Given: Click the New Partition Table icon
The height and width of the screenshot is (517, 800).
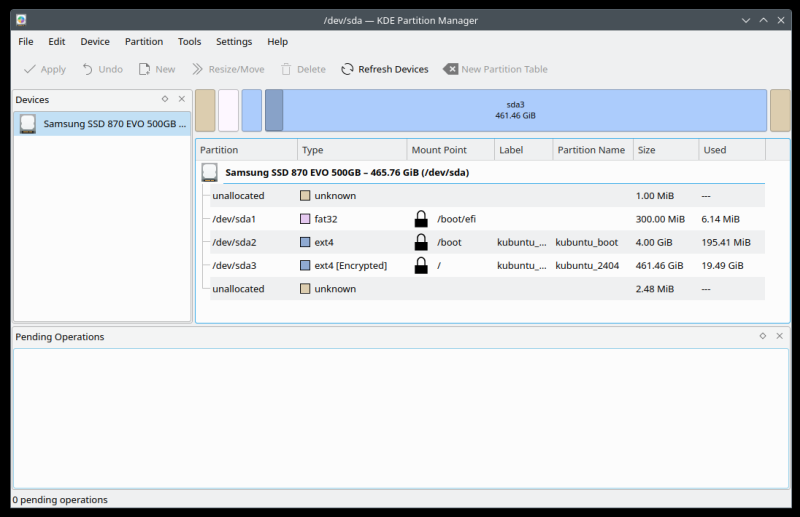Looking at the screenshot, I should [x=451, y=69].
